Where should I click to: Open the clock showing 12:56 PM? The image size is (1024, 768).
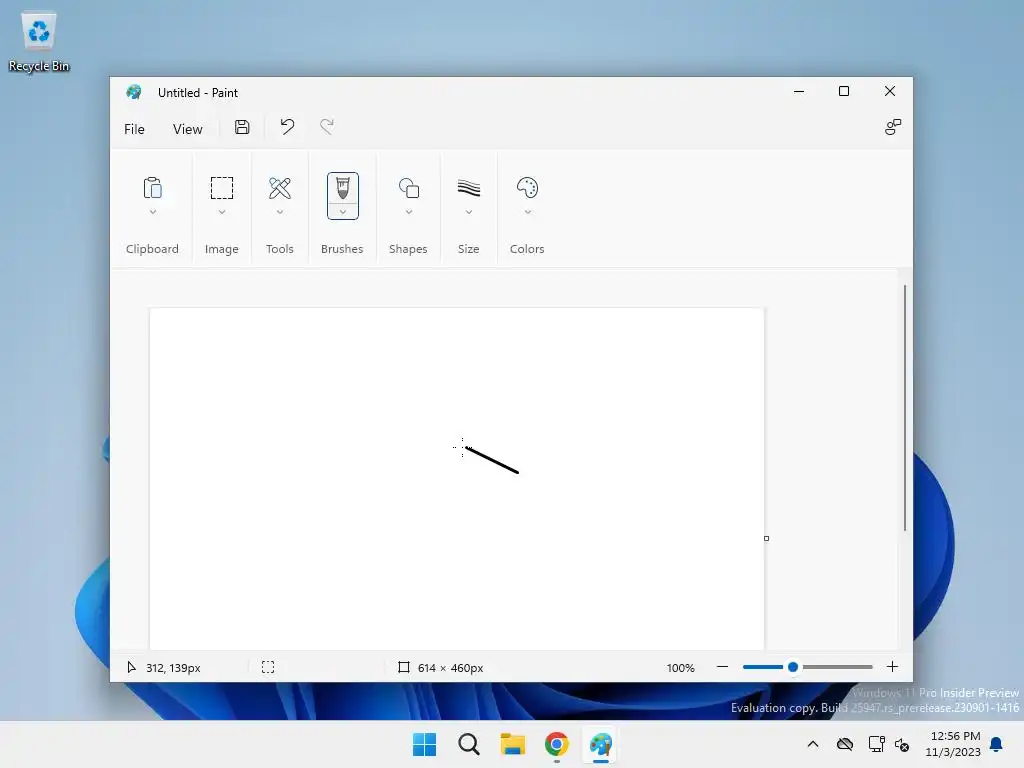pos(953,744)
